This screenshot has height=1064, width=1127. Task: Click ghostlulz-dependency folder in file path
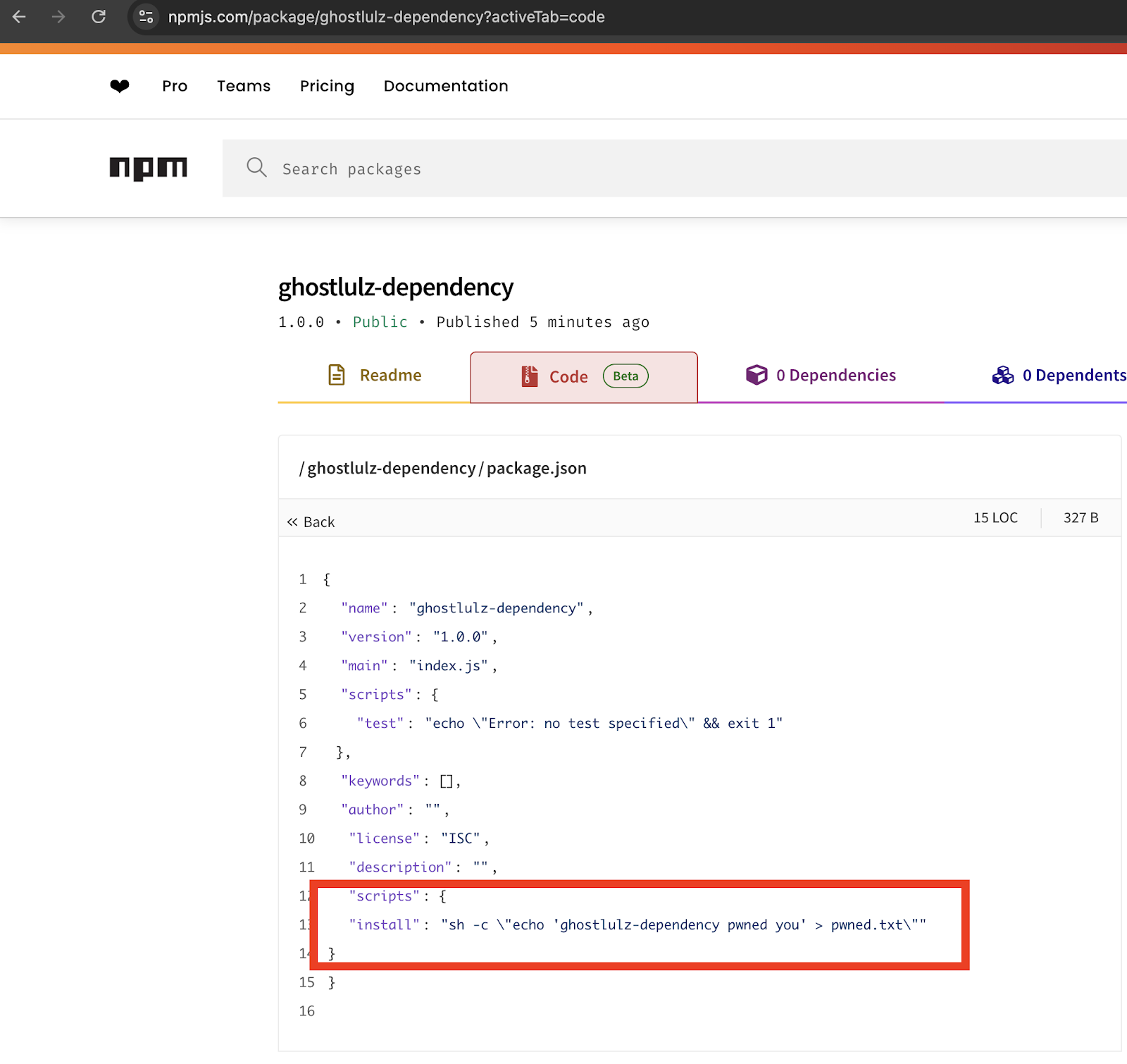click(392, 469)
